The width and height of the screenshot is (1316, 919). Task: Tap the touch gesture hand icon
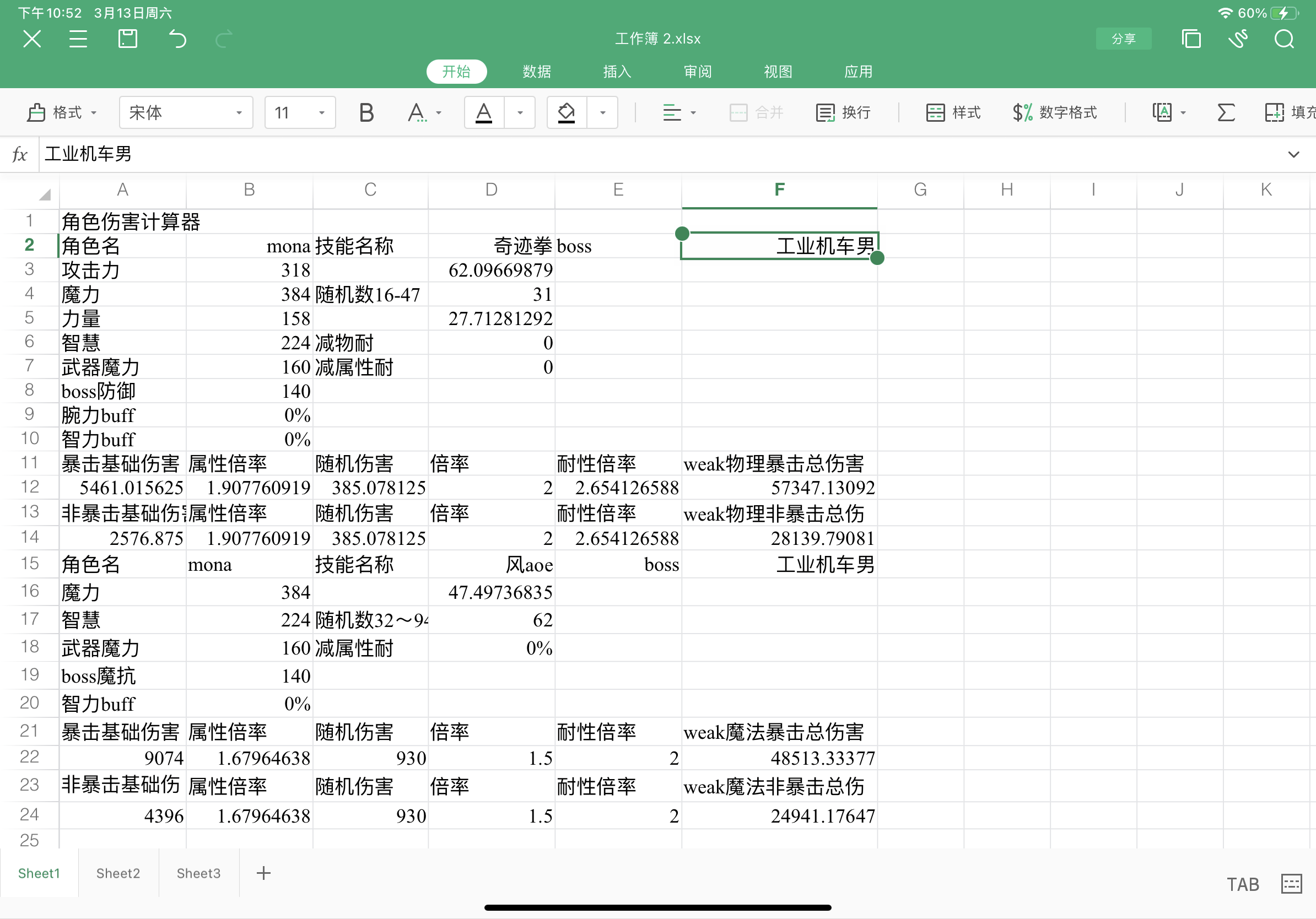pos(1238,39)
